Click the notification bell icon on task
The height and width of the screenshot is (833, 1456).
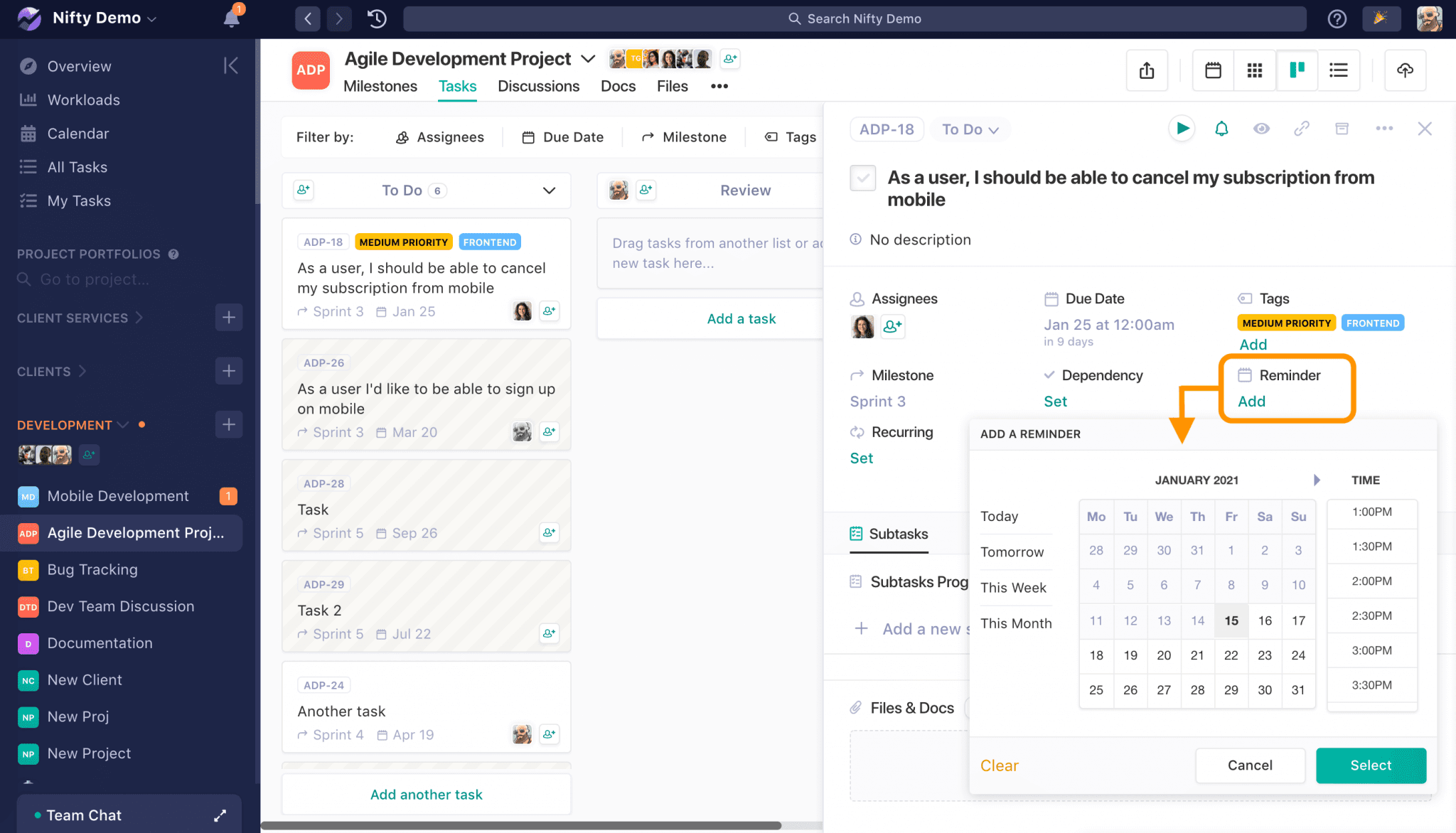tap(1222, 128)
